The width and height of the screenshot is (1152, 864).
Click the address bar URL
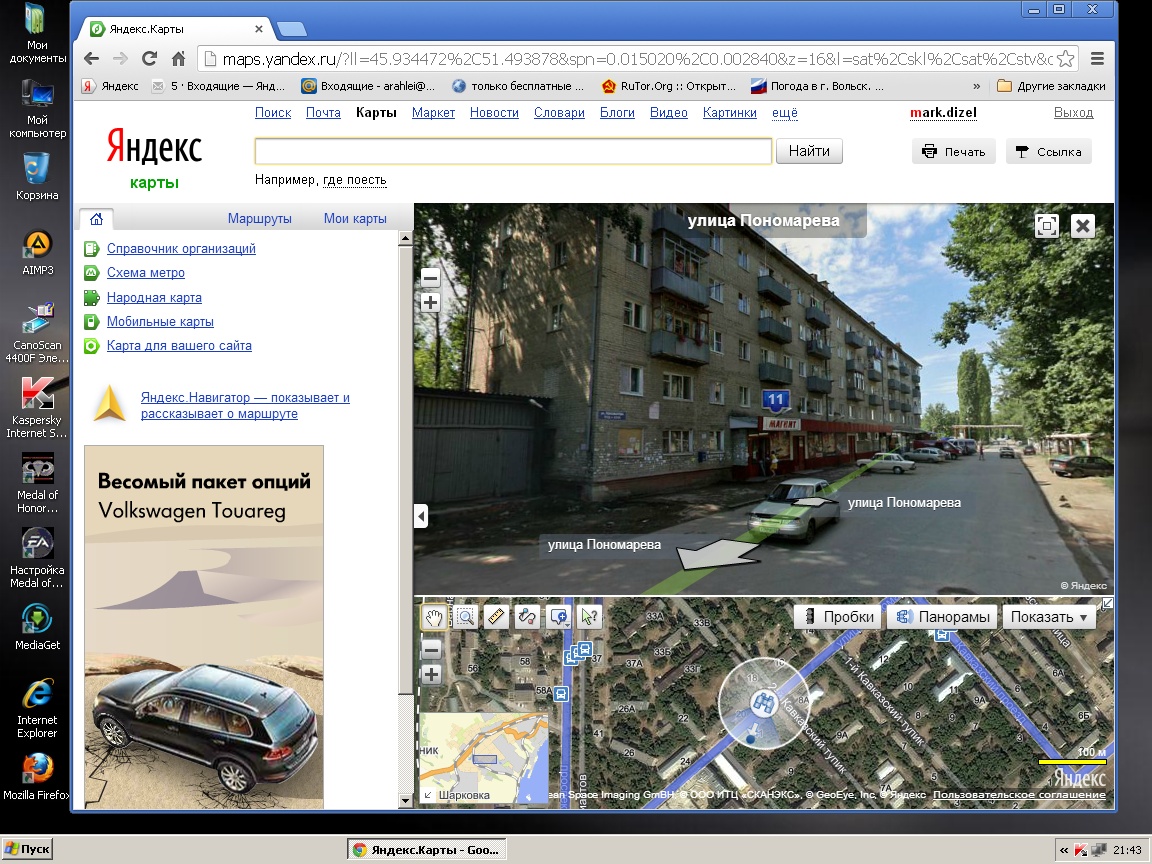637,59
